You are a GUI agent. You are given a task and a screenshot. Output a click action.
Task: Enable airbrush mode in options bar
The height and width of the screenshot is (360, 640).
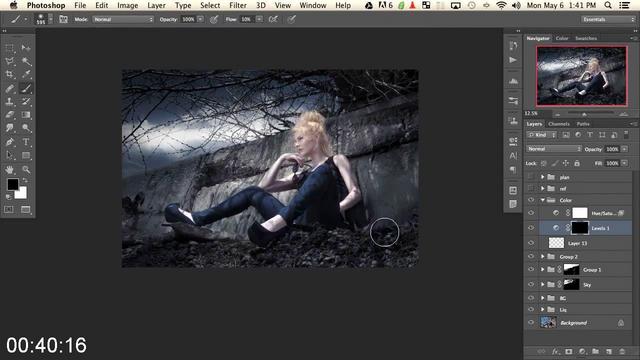(x=273, y=19)
